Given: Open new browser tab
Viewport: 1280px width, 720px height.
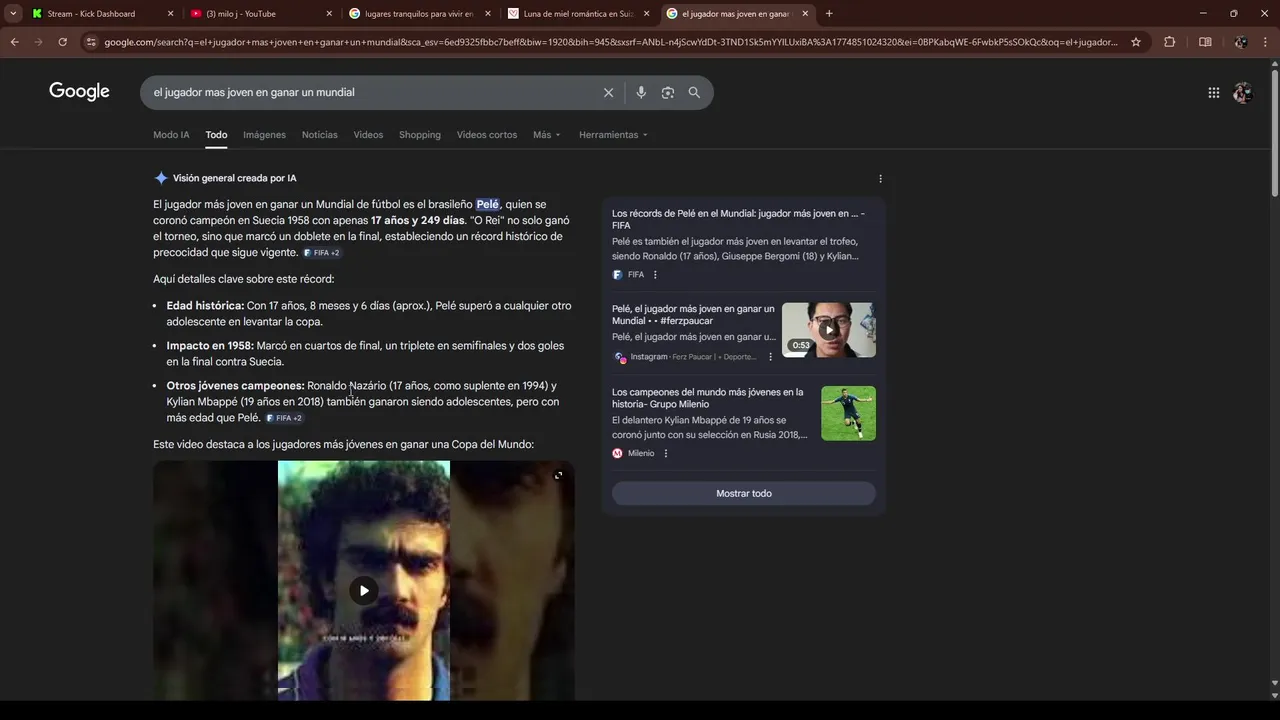Looking at the screenshot, I should [x=829, y=14].
